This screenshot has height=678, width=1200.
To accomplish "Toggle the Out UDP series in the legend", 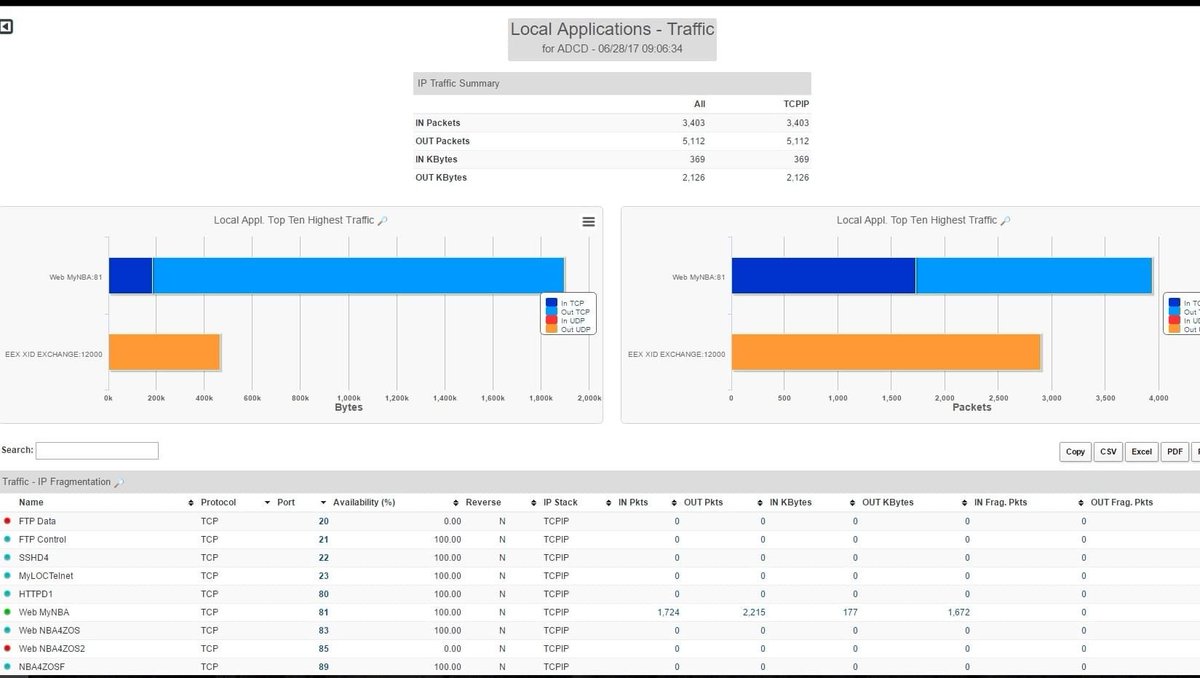I will click(572, 329).
